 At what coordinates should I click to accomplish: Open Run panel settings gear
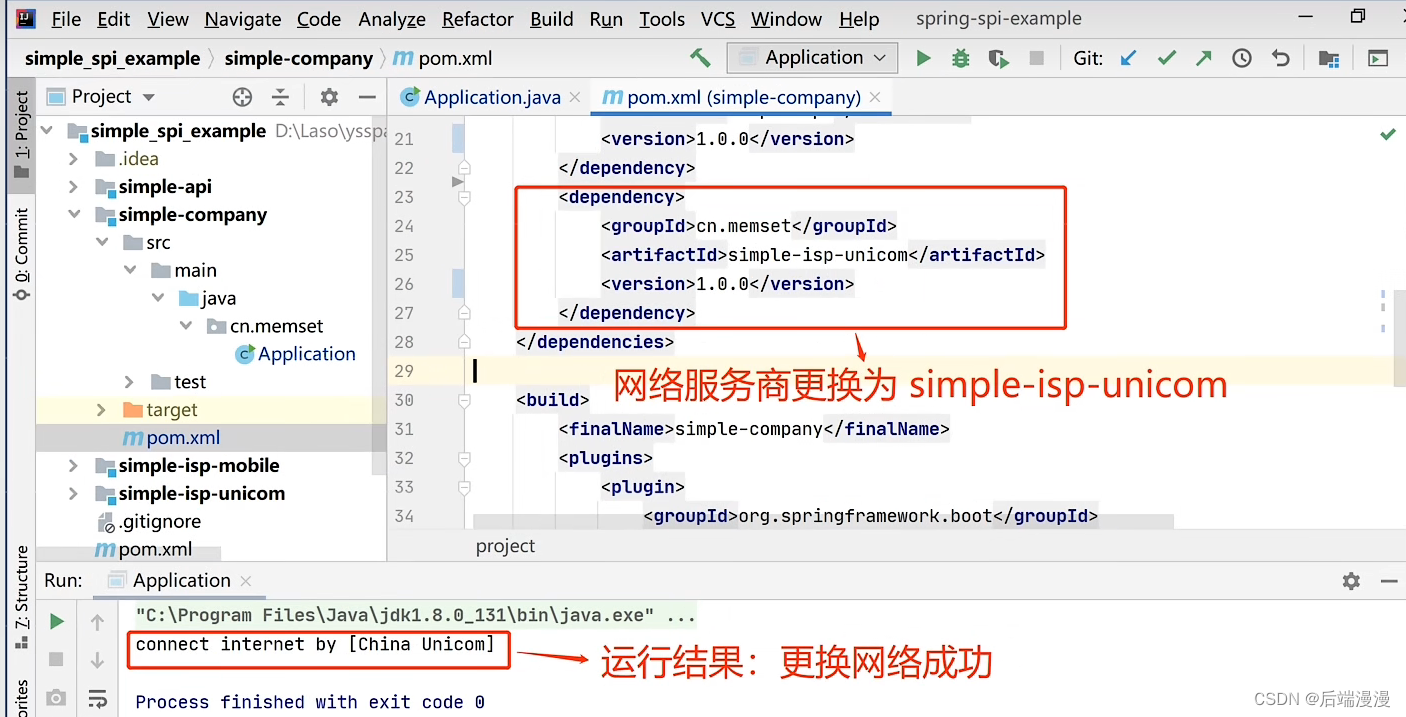pyautogui.click(x=1351, y=581)
